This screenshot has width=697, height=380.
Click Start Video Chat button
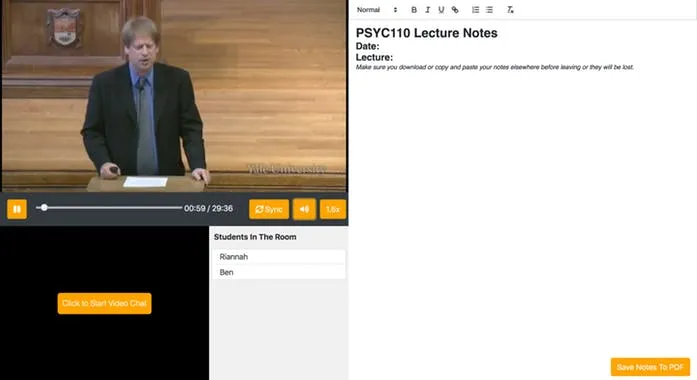[104, 304]
